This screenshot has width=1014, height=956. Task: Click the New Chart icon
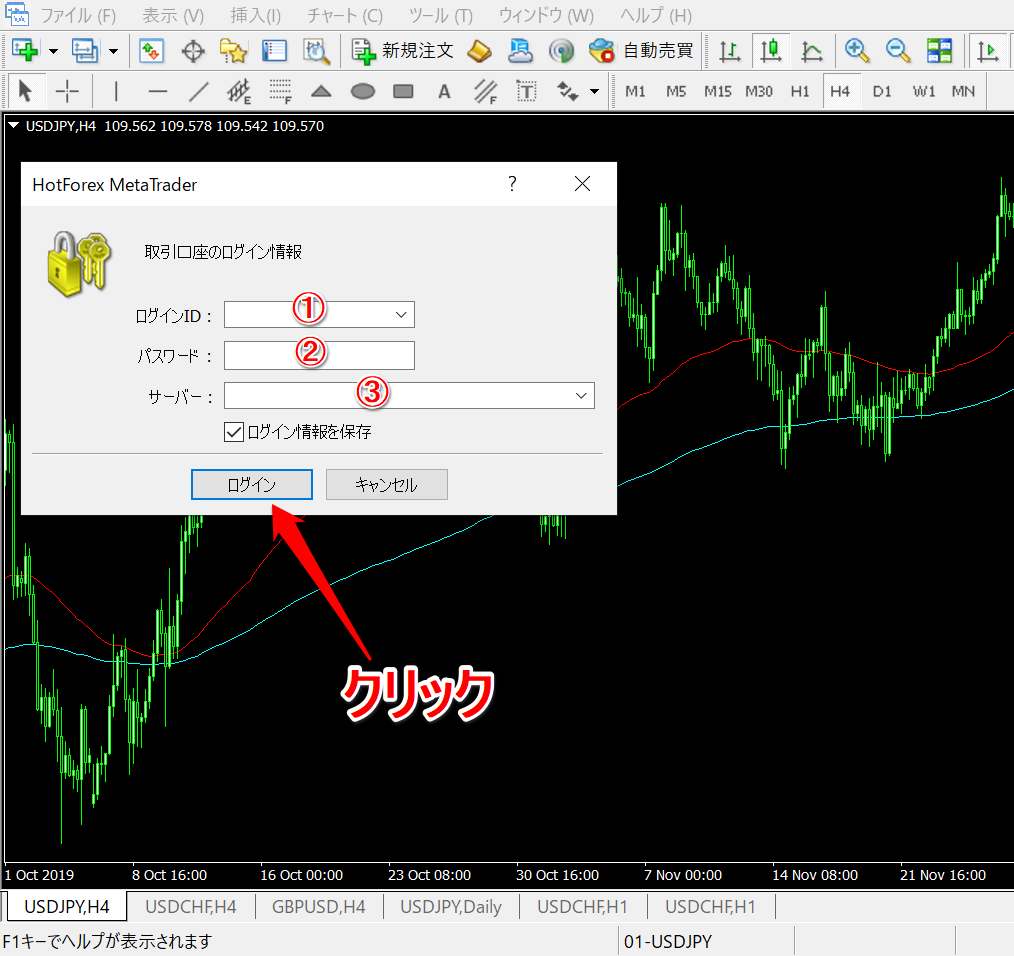[x=26, y=50]
